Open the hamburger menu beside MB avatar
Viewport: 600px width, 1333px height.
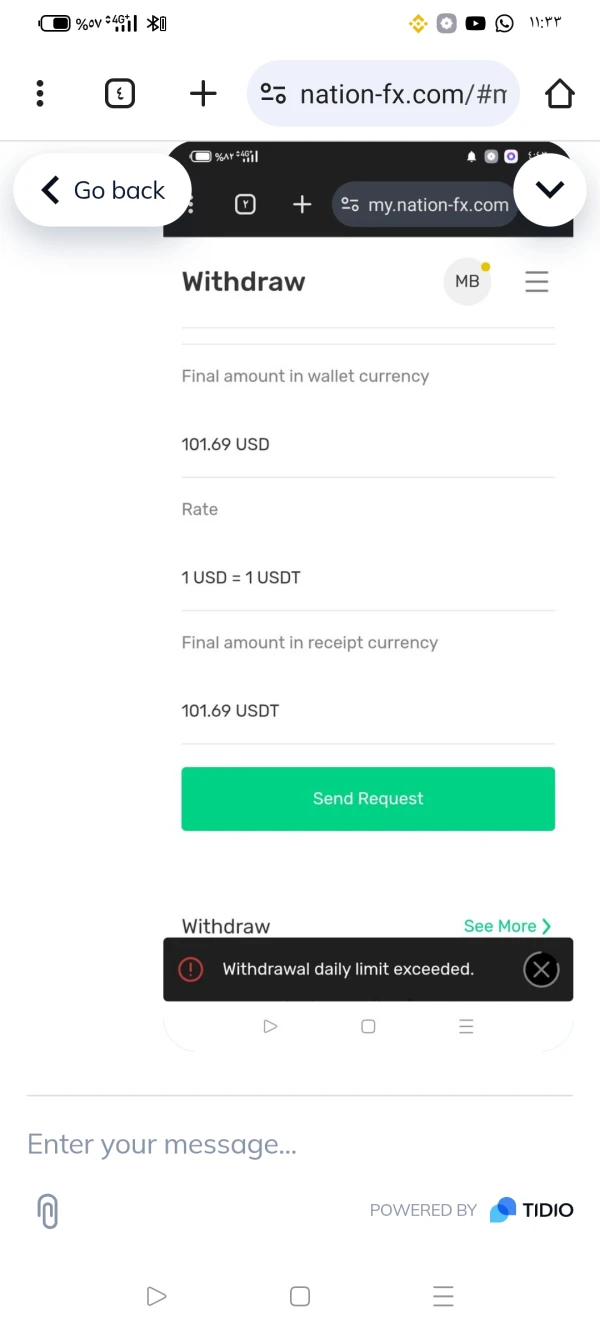(537, 282)
